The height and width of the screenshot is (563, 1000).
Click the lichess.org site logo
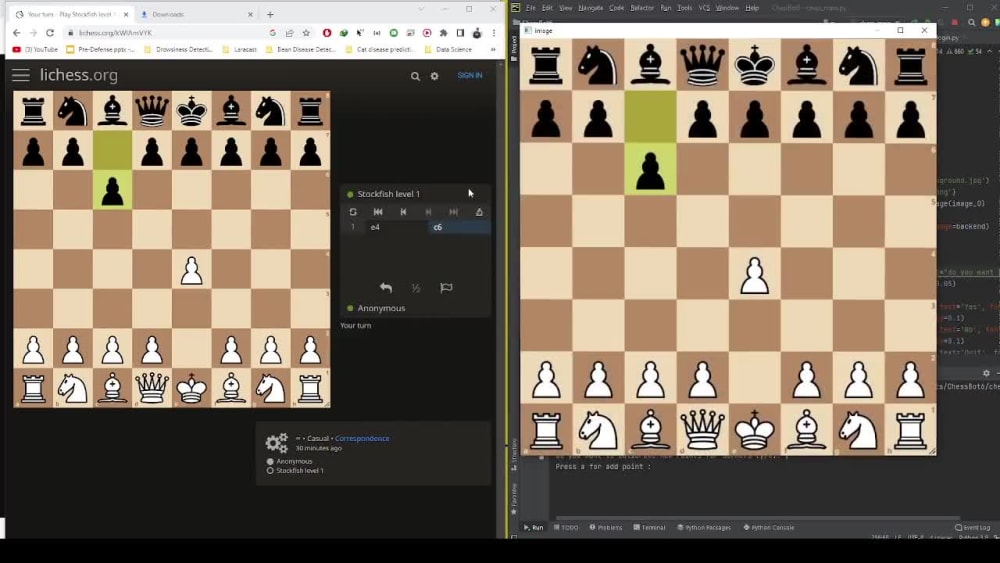[x=78, y=75]
